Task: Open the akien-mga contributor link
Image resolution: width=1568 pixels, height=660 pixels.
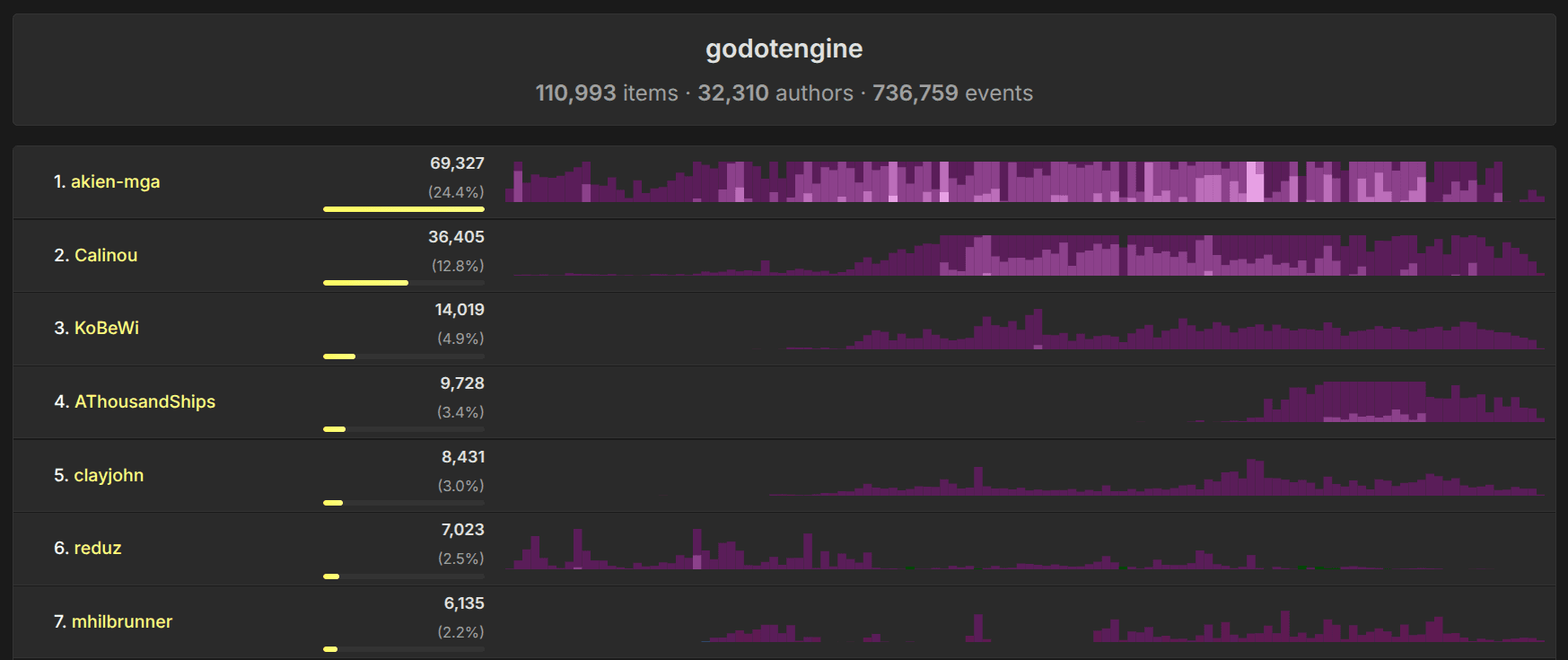Action: 115,182
